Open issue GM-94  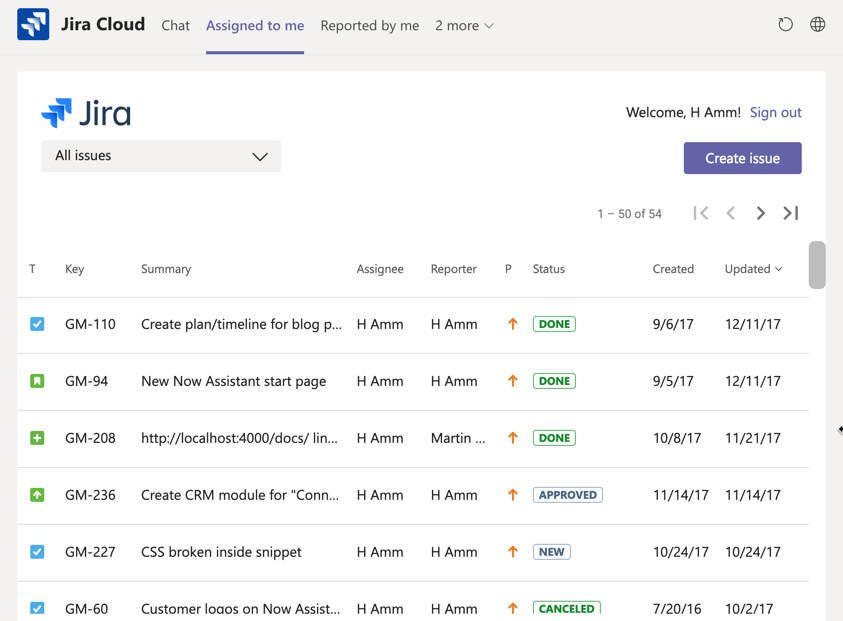coord(87,381)
